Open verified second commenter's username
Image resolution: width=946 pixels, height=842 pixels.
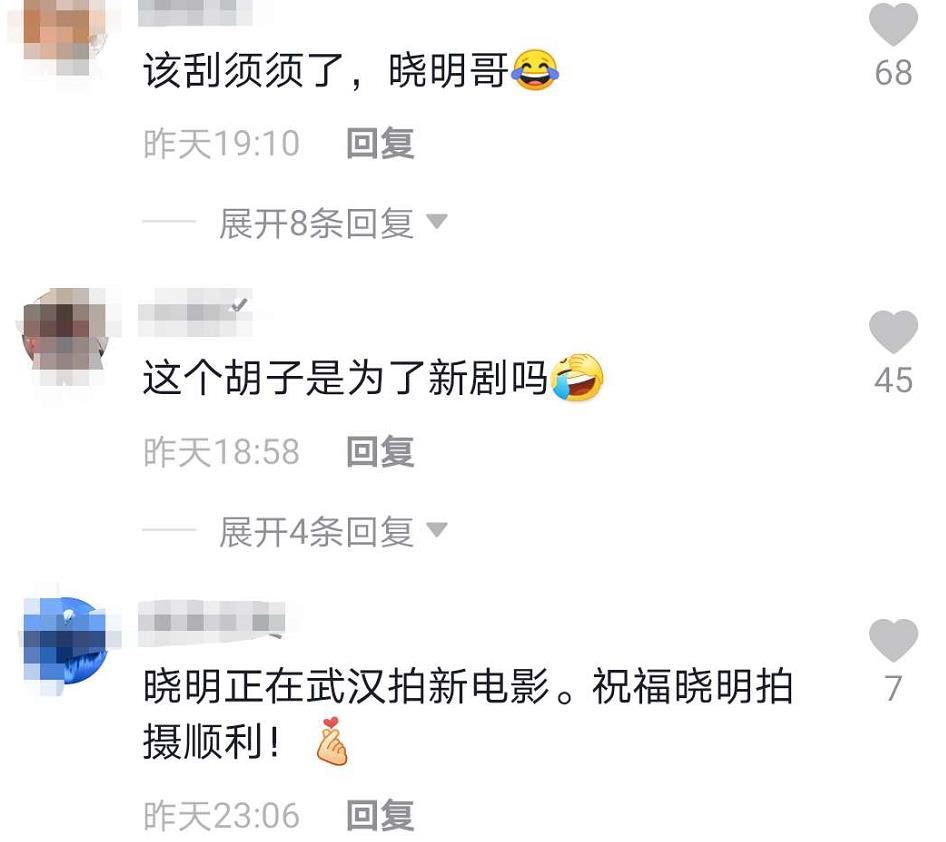195,312
